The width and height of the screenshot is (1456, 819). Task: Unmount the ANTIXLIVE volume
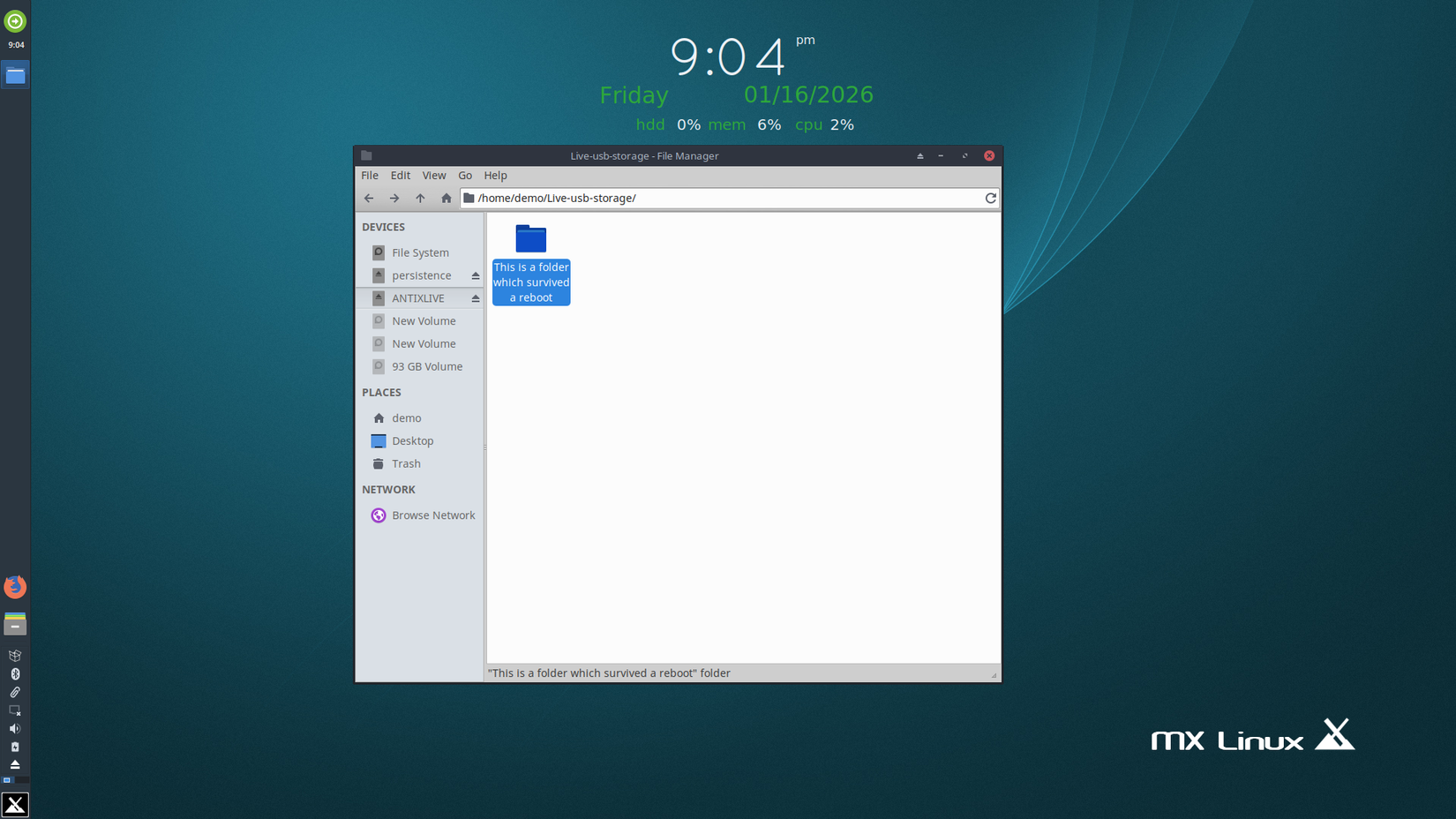pos(474,297)
